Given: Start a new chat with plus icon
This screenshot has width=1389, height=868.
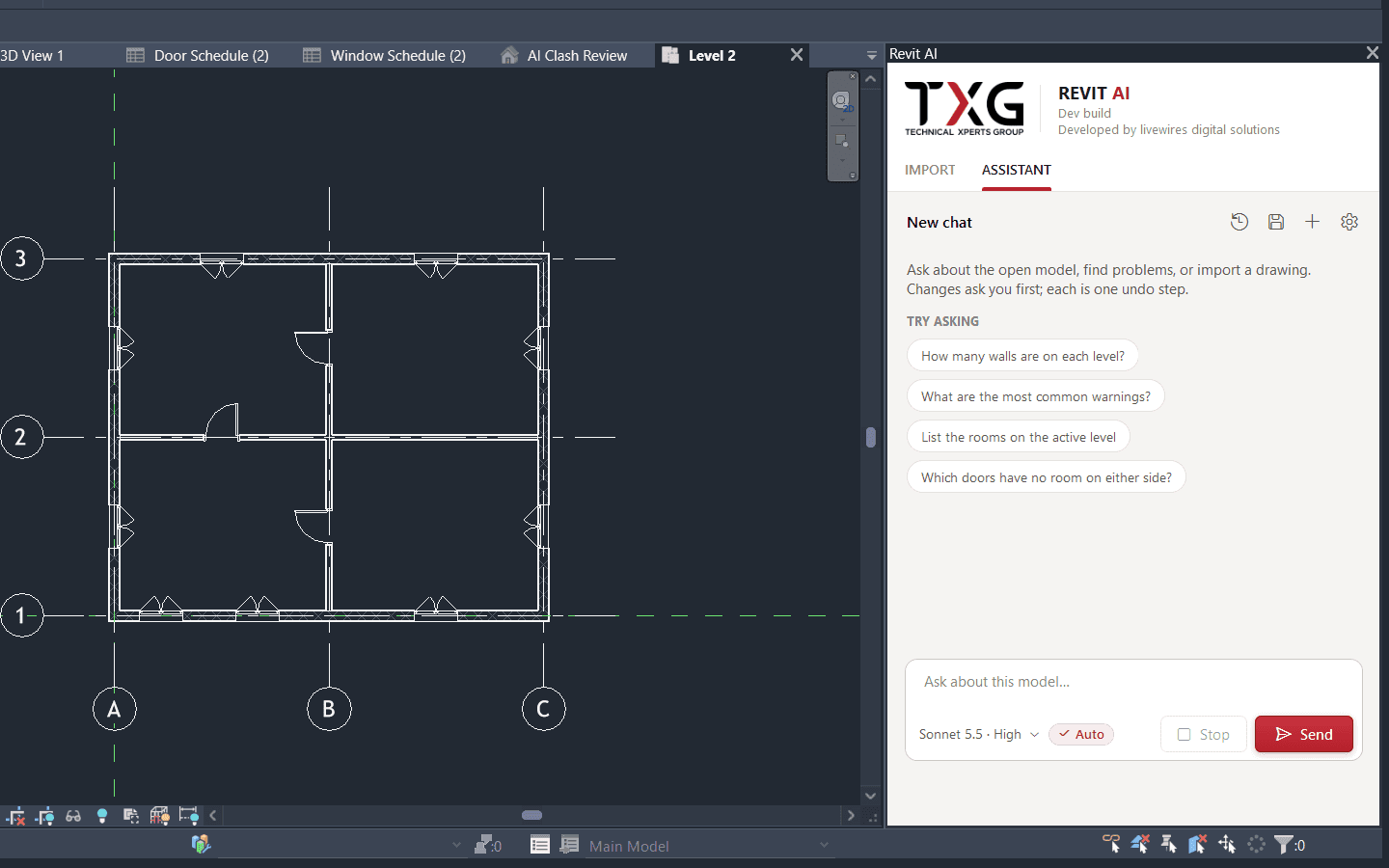Looking at the screenshot, I should coord(1312,222).
